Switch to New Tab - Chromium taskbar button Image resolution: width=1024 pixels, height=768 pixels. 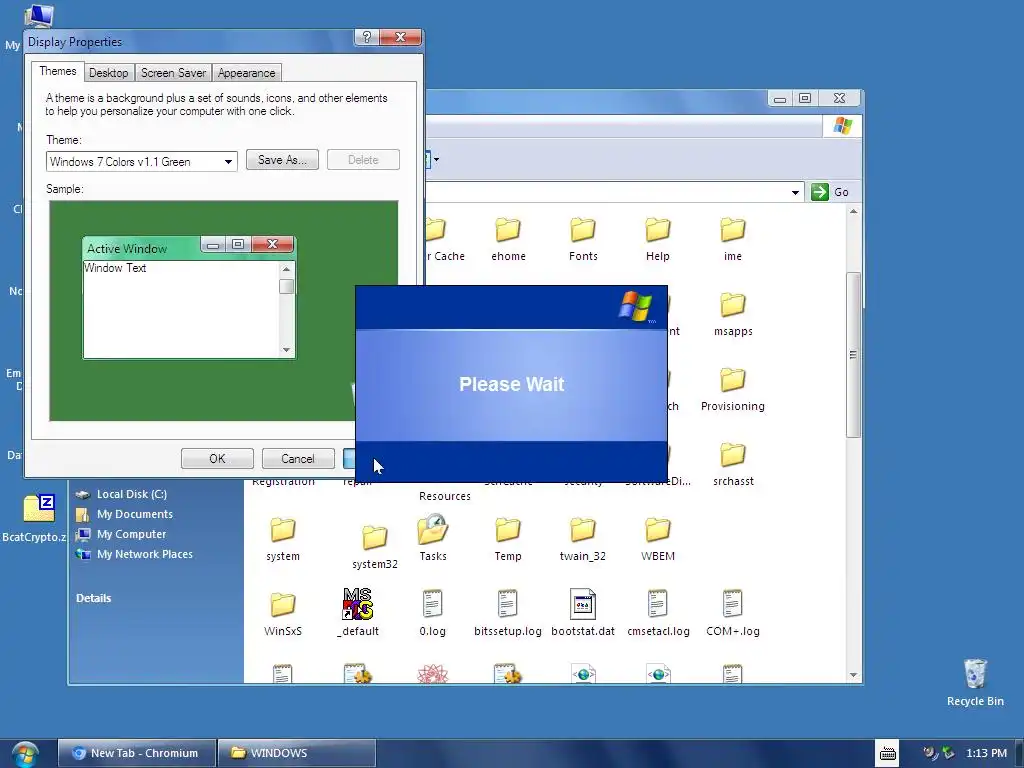137,753
